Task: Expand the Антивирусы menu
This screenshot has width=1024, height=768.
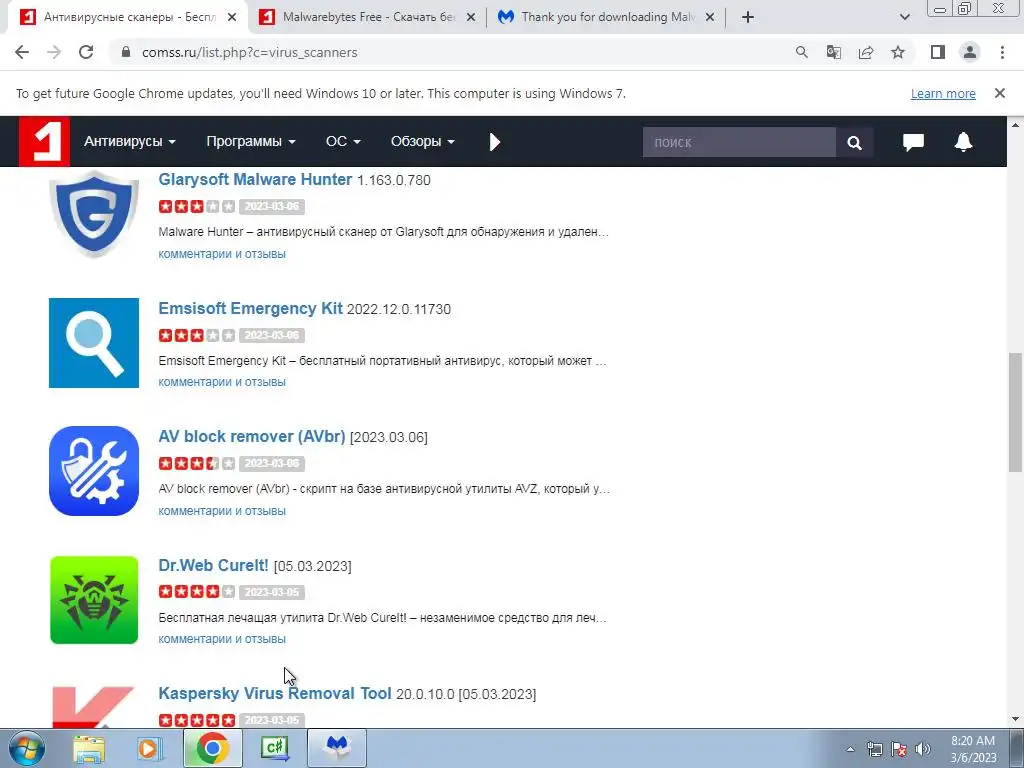Action: 129,141
